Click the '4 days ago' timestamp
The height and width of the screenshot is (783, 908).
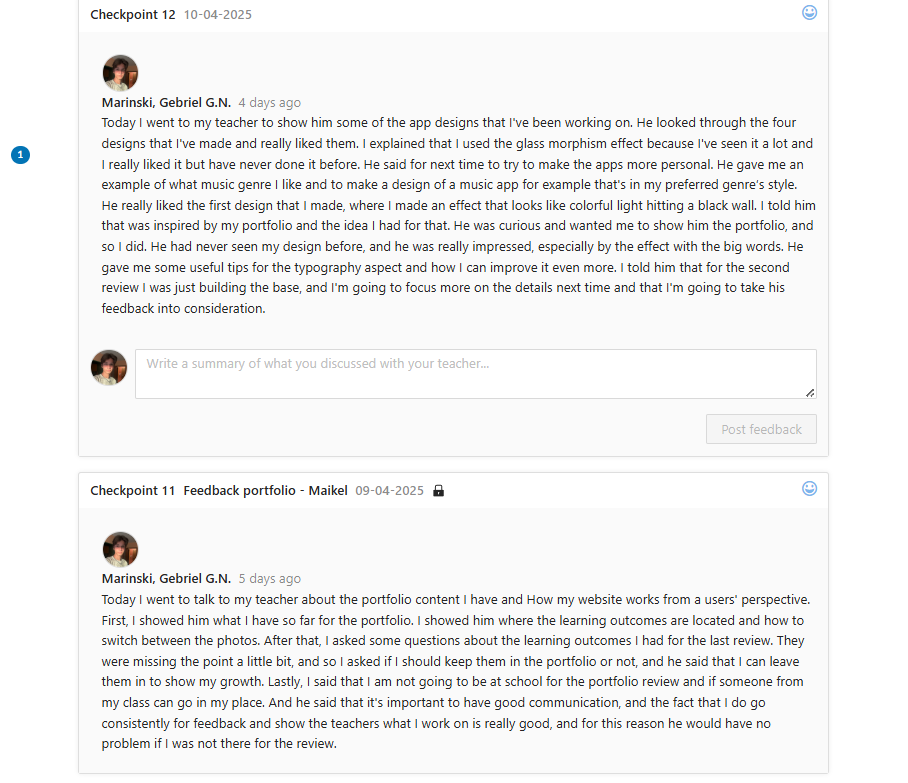269,103
